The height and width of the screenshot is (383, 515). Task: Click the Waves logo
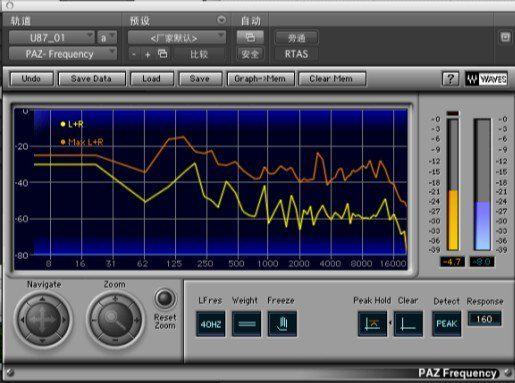pos(487,79)
